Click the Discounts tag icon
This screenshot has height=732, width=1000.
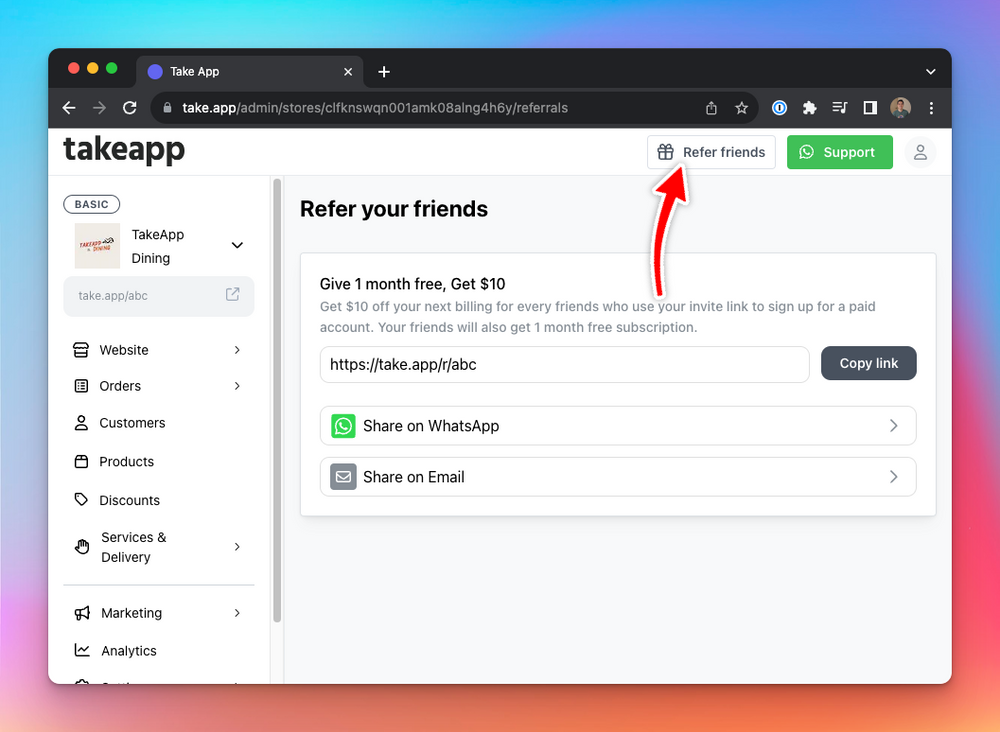pyautogui.click(x=81, y=500)
